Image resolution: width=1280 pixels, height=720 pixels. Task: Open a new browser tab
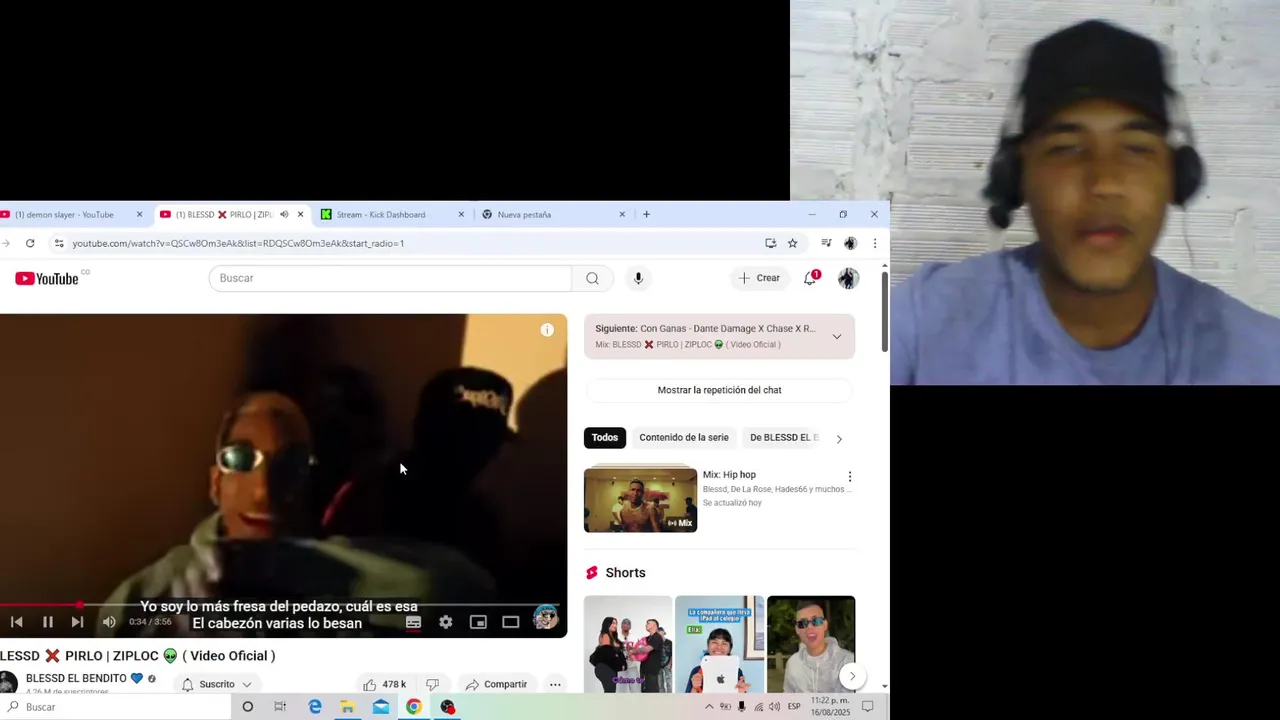(x=646, y=214)
